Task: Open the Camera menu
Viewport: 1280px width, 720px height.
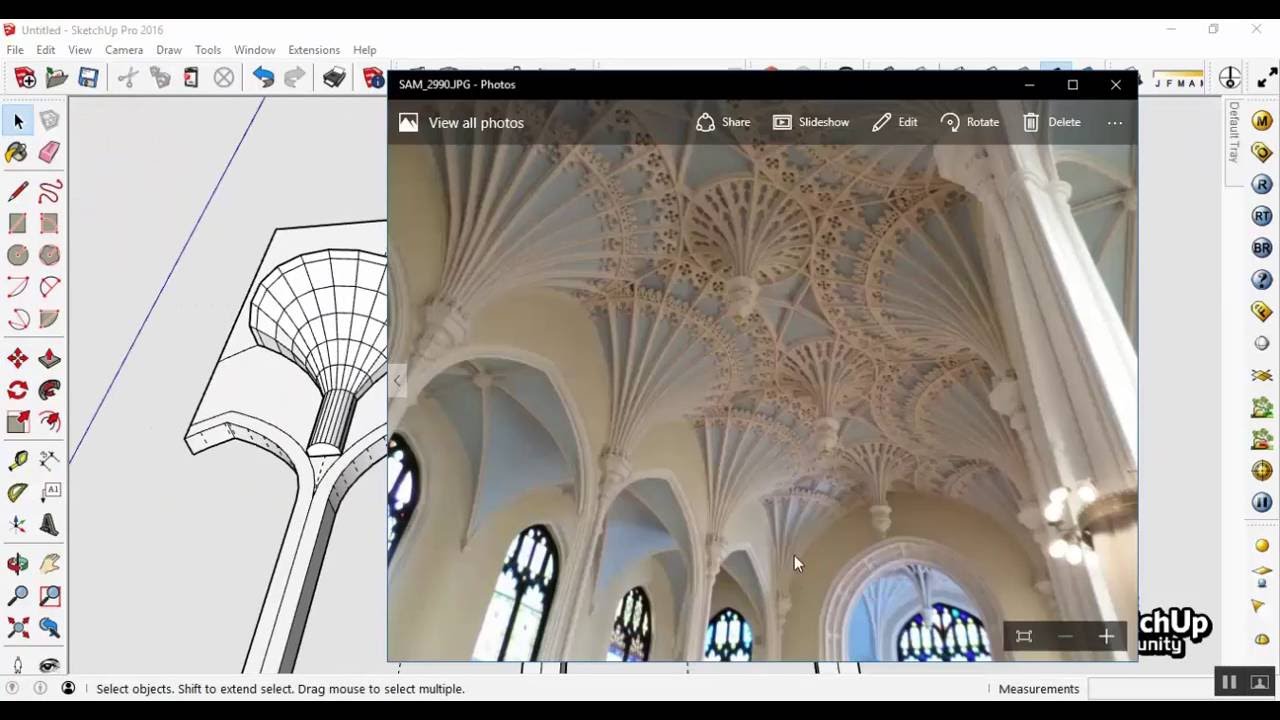Action: (x=124, y=50)
